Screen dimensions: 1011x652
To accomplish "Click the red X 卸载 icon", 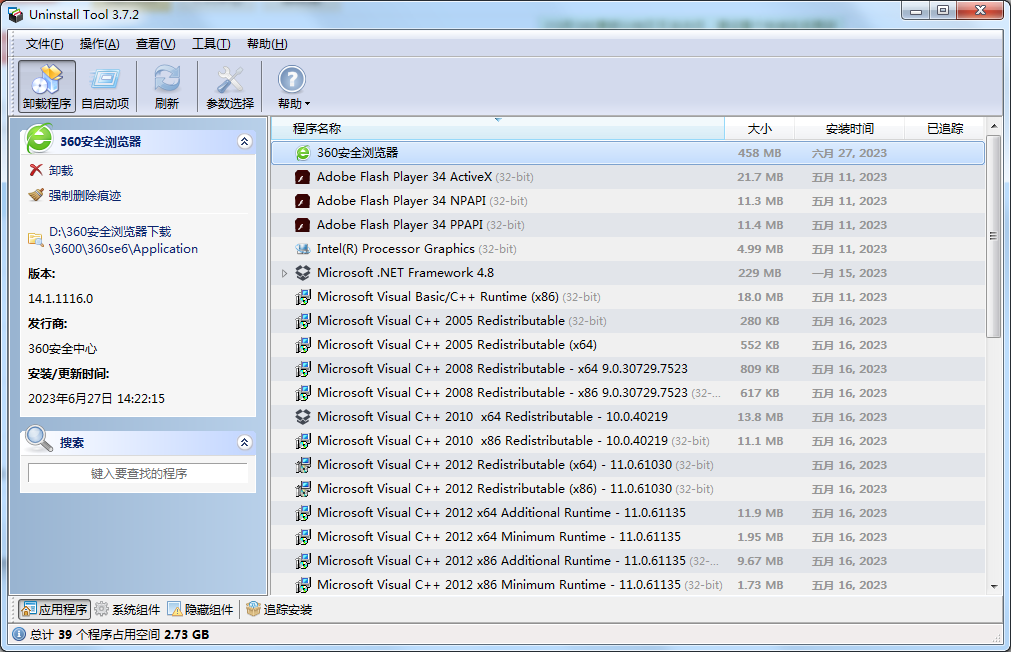I will (x=36, y=170).
